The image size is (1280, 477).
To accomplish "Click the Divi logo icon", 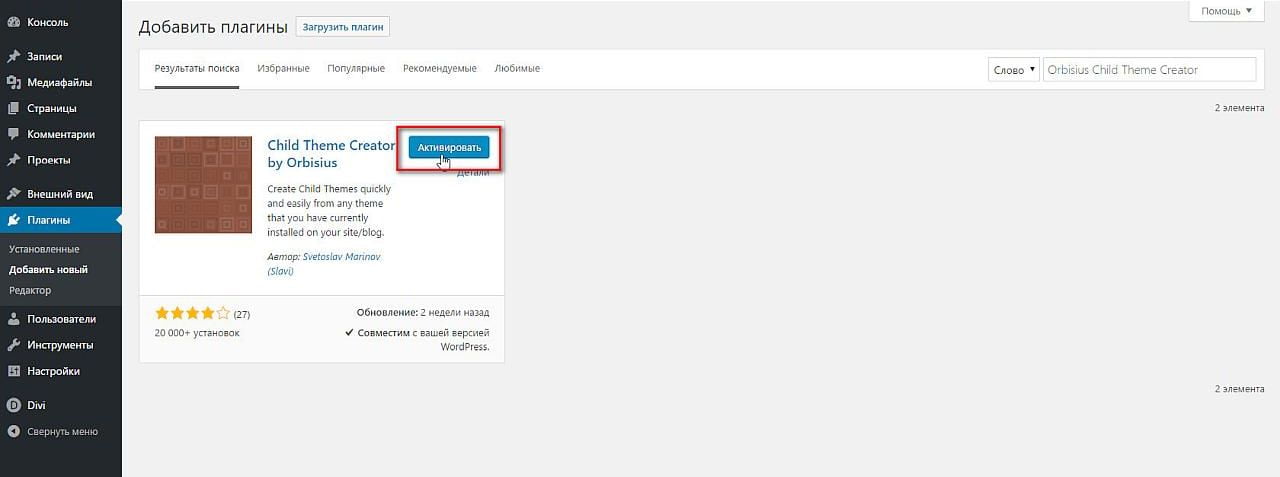I will click(14, 406).
